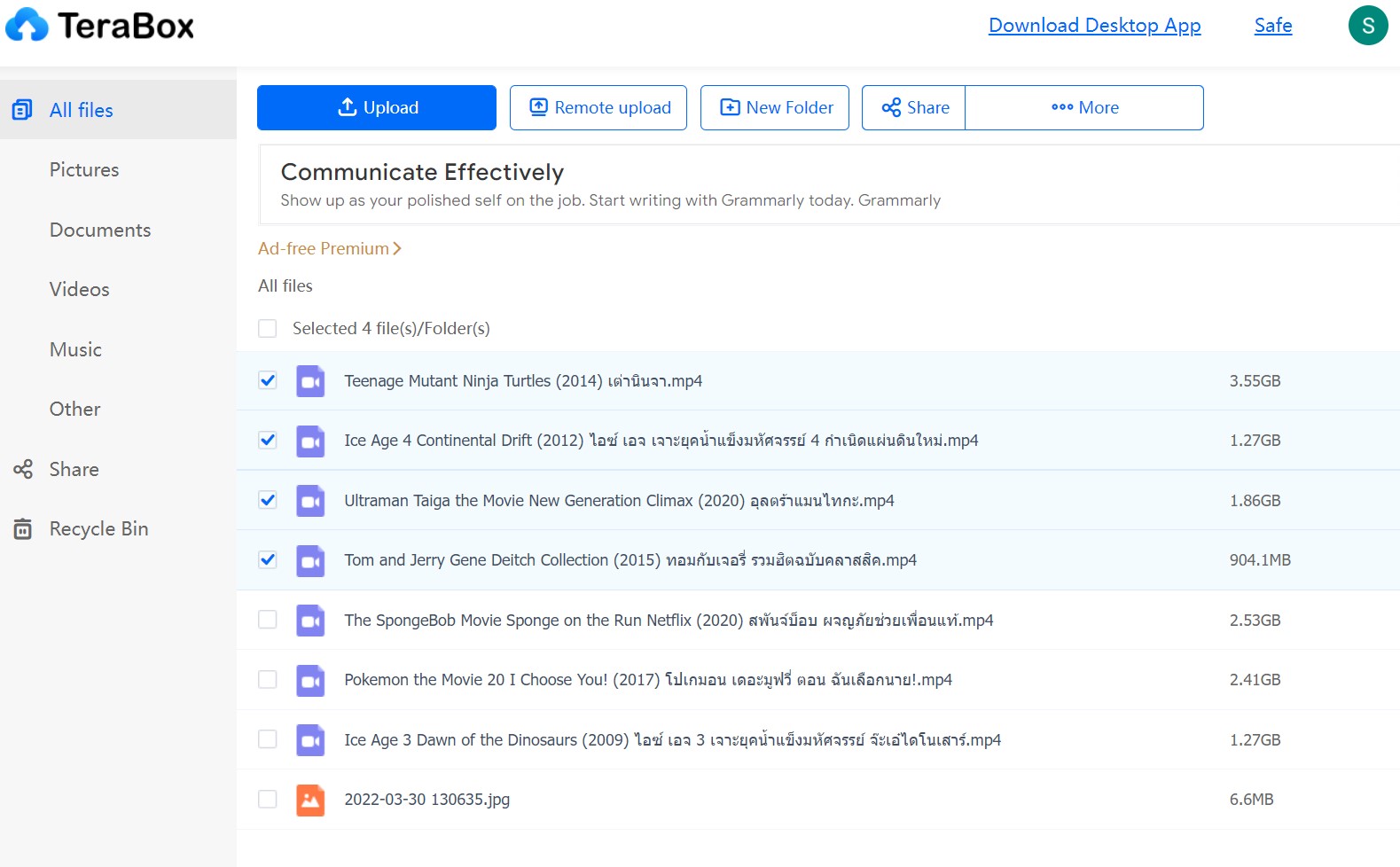Click the 1.86GB size value
This screenshot has height=867, width=1400.
[x=1255, y=501]
